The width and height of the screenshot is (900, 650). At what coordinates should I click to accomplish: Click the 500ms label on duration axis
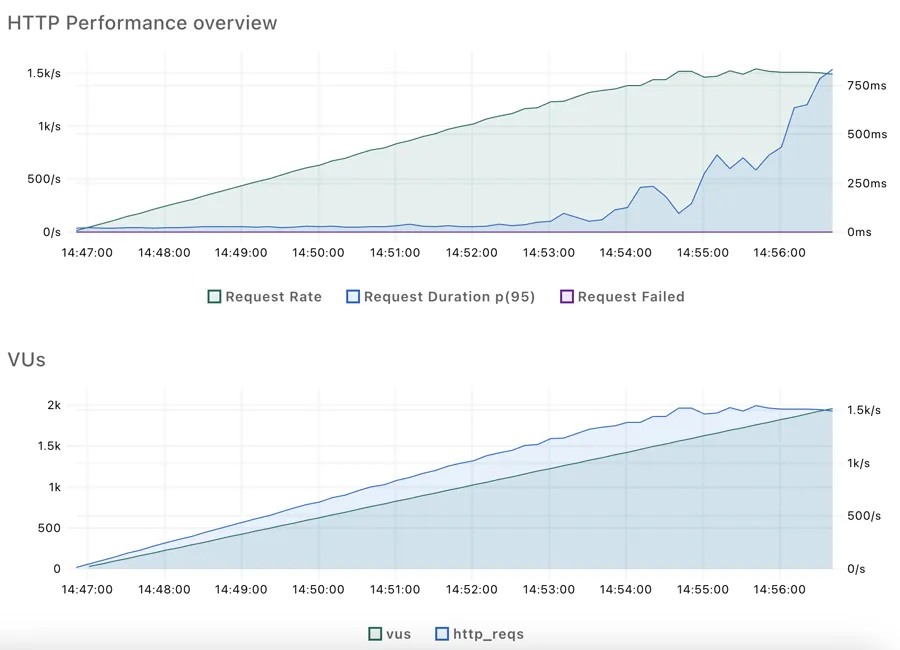(867, 134)
